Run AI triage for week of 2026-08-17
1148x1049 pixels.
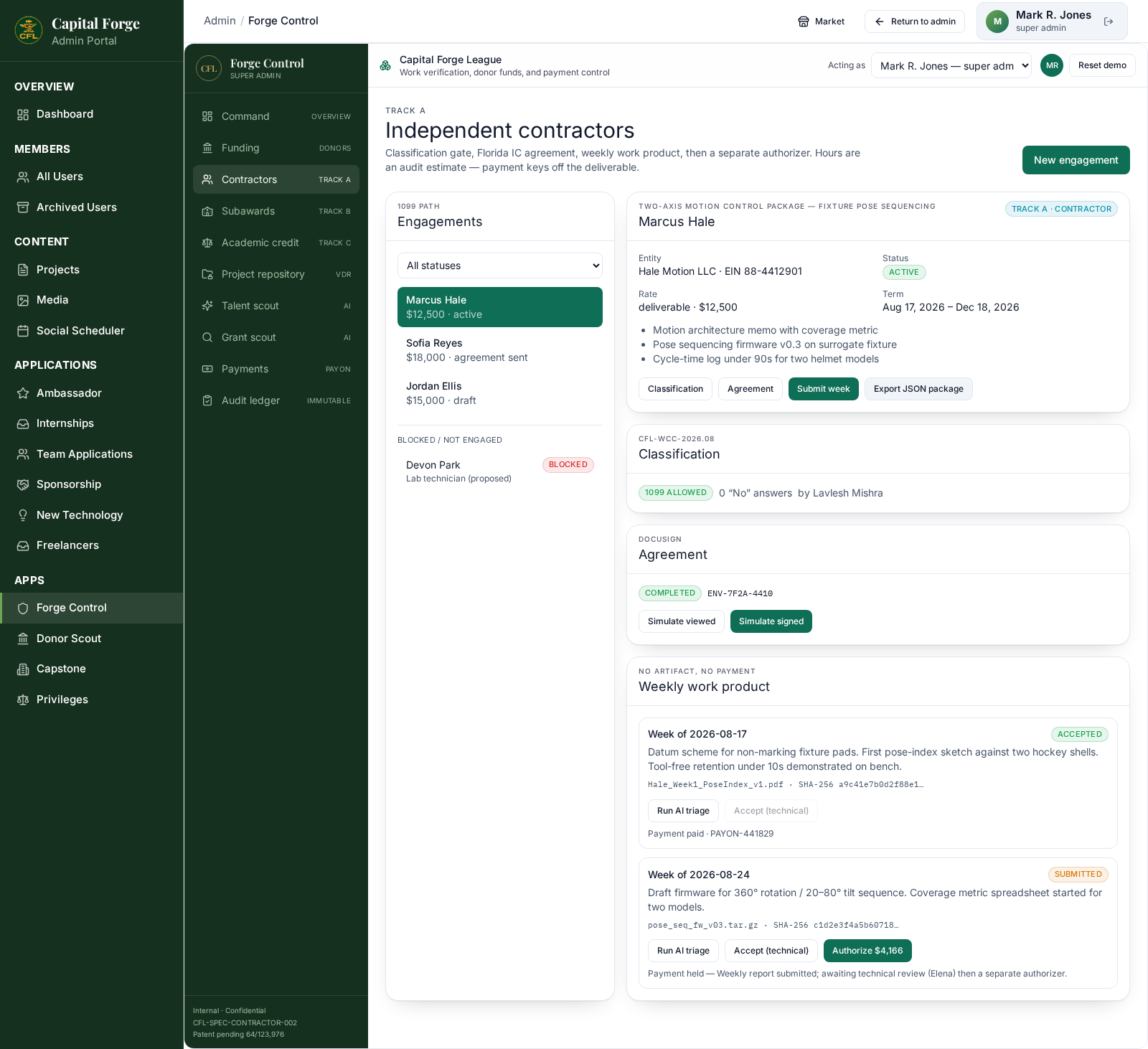pyautogui.click(x=683, y=811)
